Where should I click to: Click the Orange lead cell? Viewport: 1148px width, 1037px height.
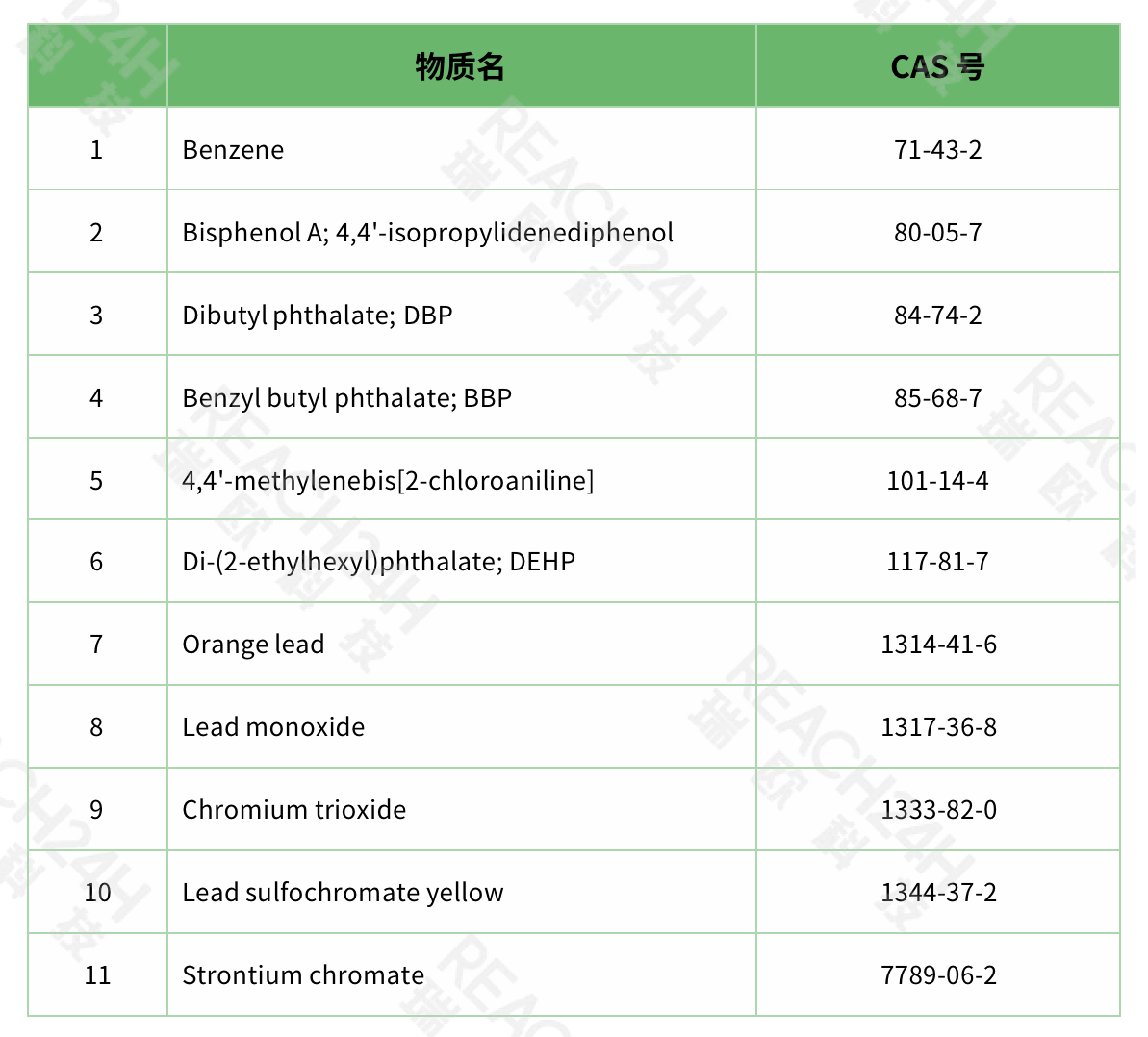(253, 645)
